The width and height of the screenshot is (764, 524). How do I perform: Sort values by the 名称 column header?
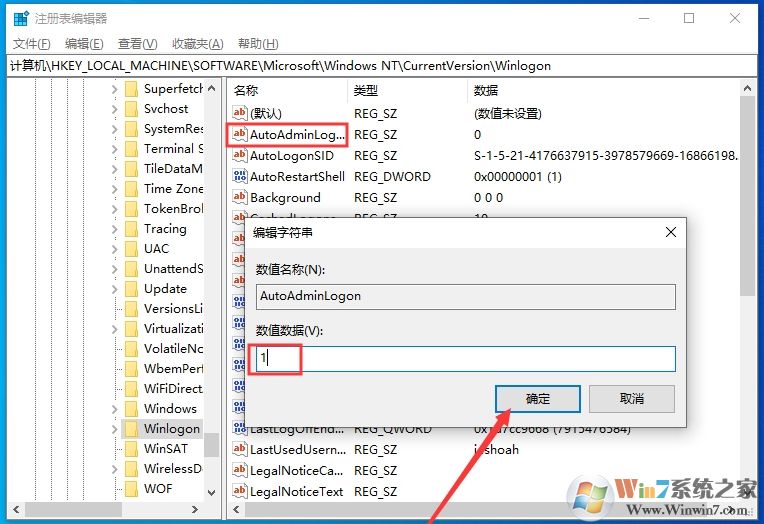287,90
